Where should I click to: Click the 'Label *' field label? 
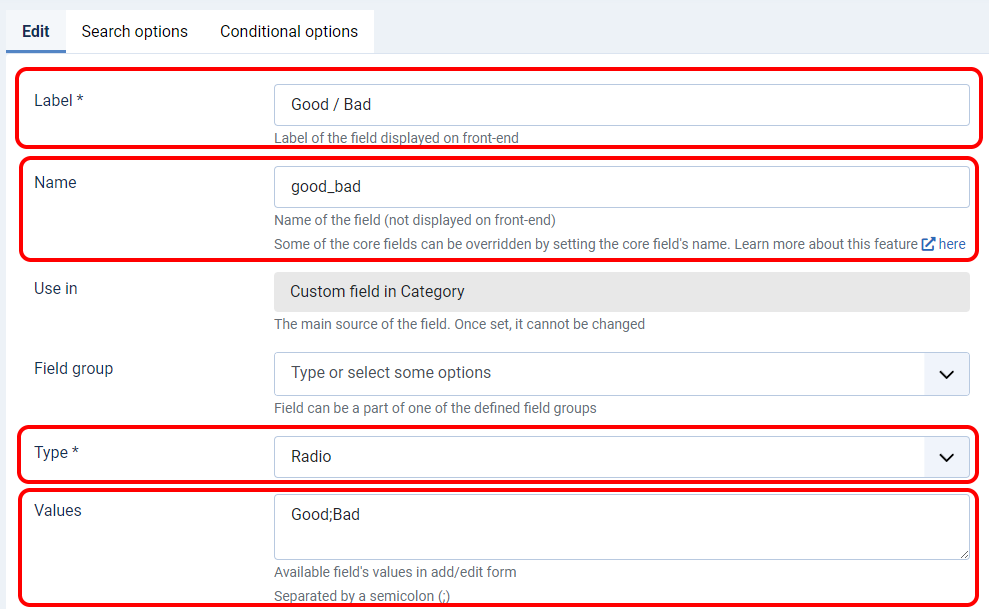(59, 100)
